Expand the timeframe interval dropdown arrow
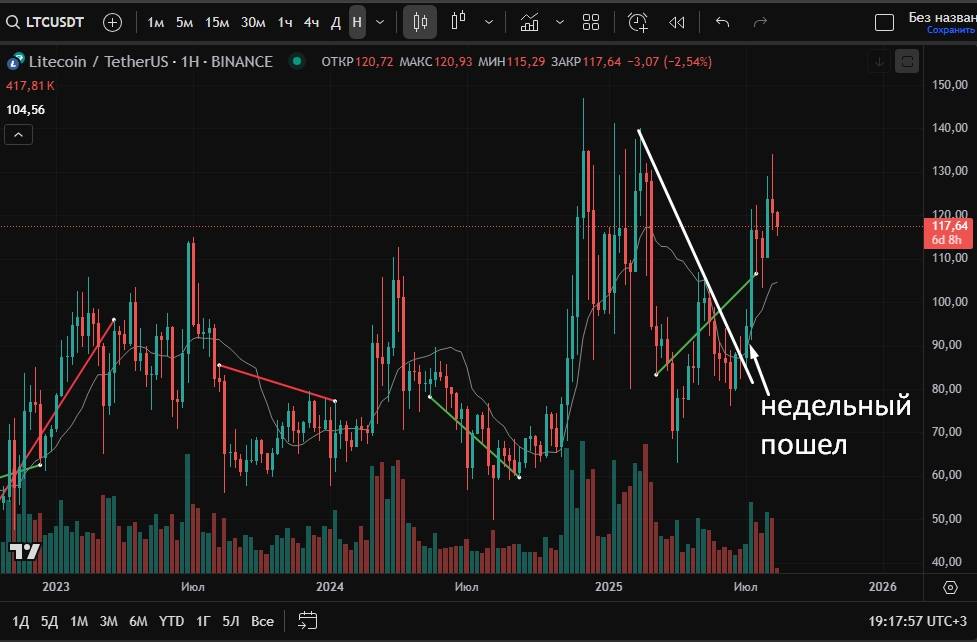The height and width of the screenshot is (642, 977). [380, 22]
